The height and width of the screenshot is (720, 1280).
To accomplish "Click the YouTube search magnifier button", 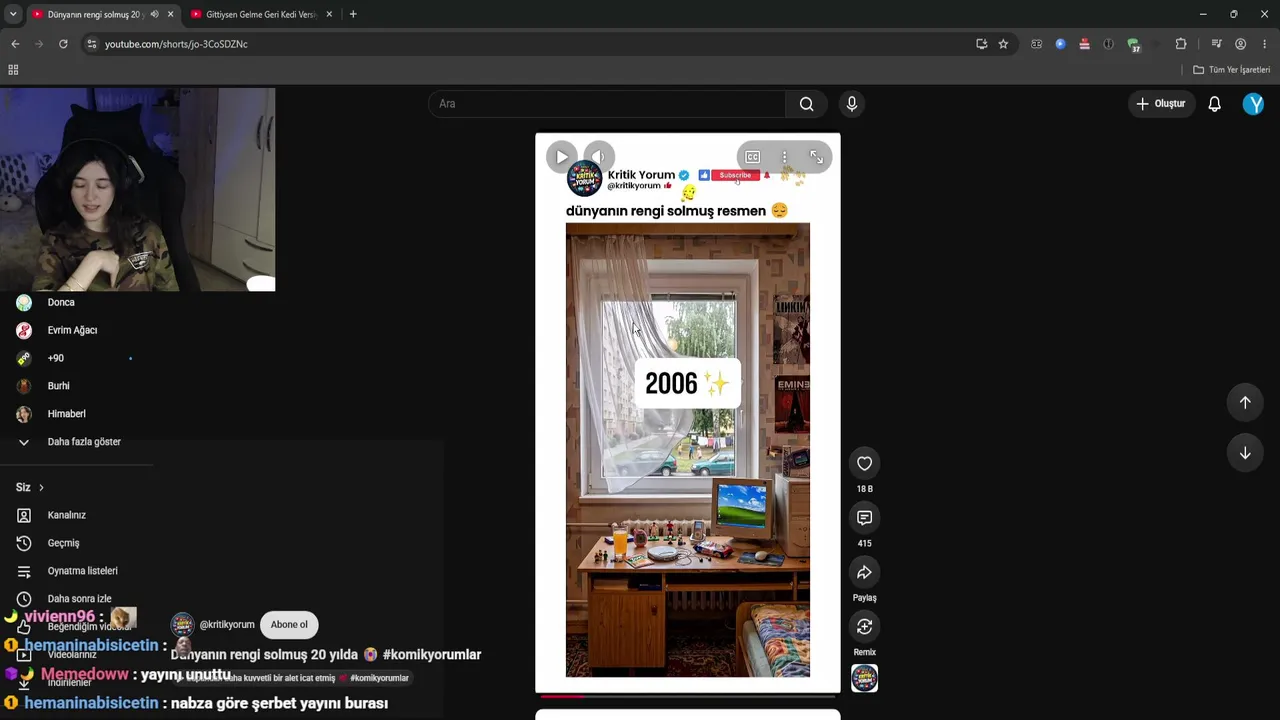I will point(806,104).
